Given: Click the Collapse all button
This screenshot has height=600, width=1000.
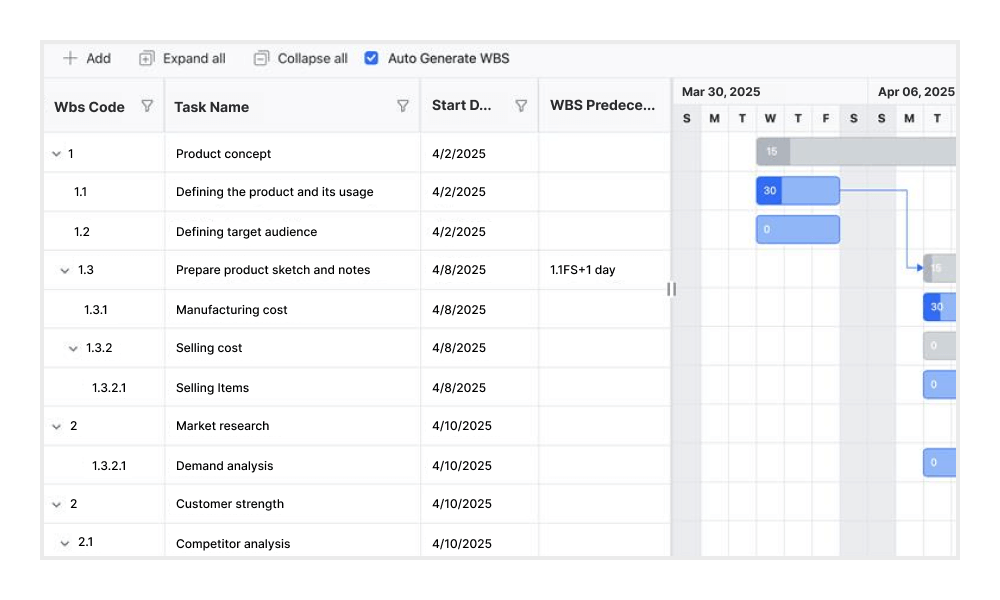Looking at the screenshot, I should click(x=299, y=58).
